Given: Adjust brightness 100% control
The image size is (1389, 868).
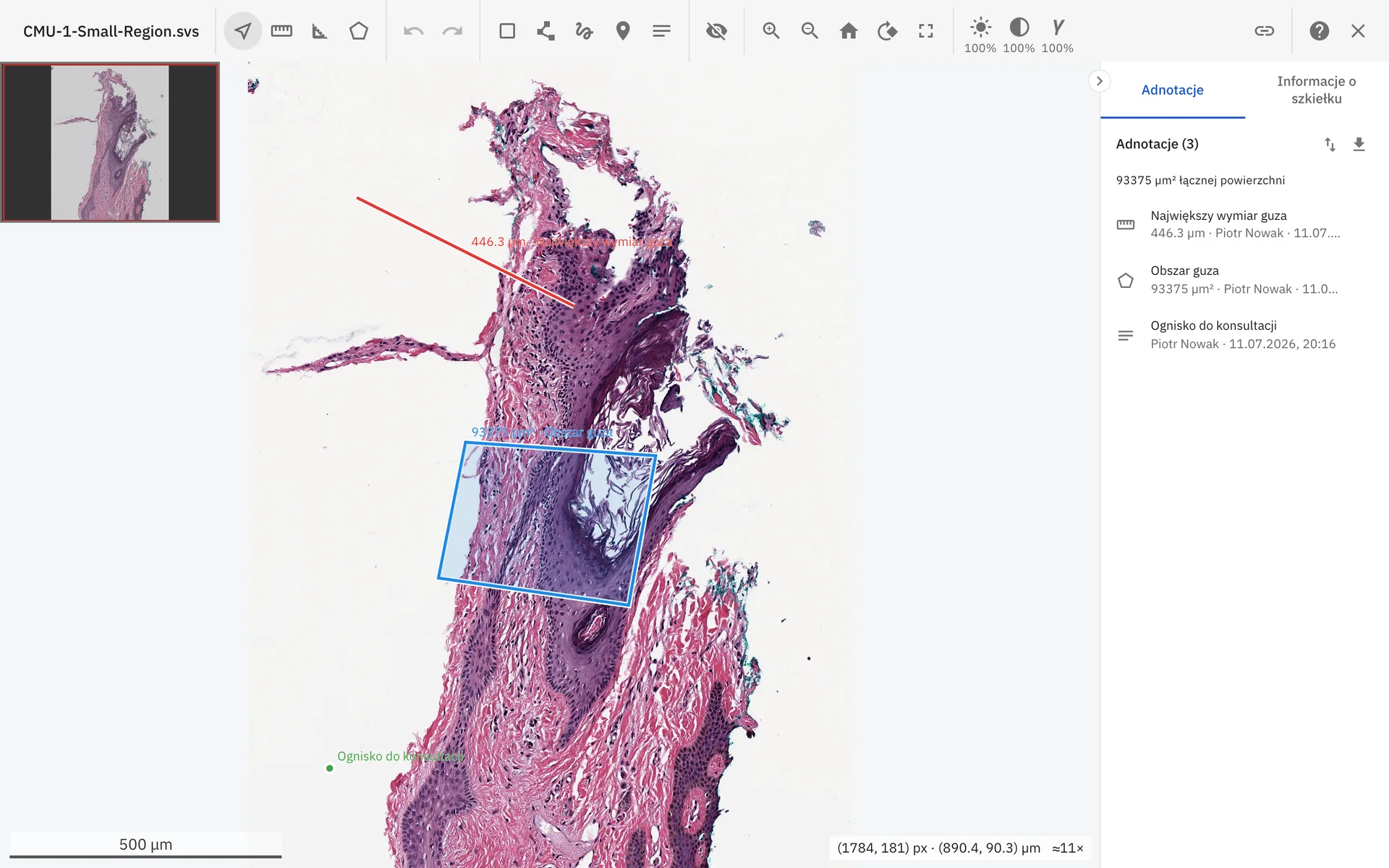Looking at the screenshot, I should [980, 35].
